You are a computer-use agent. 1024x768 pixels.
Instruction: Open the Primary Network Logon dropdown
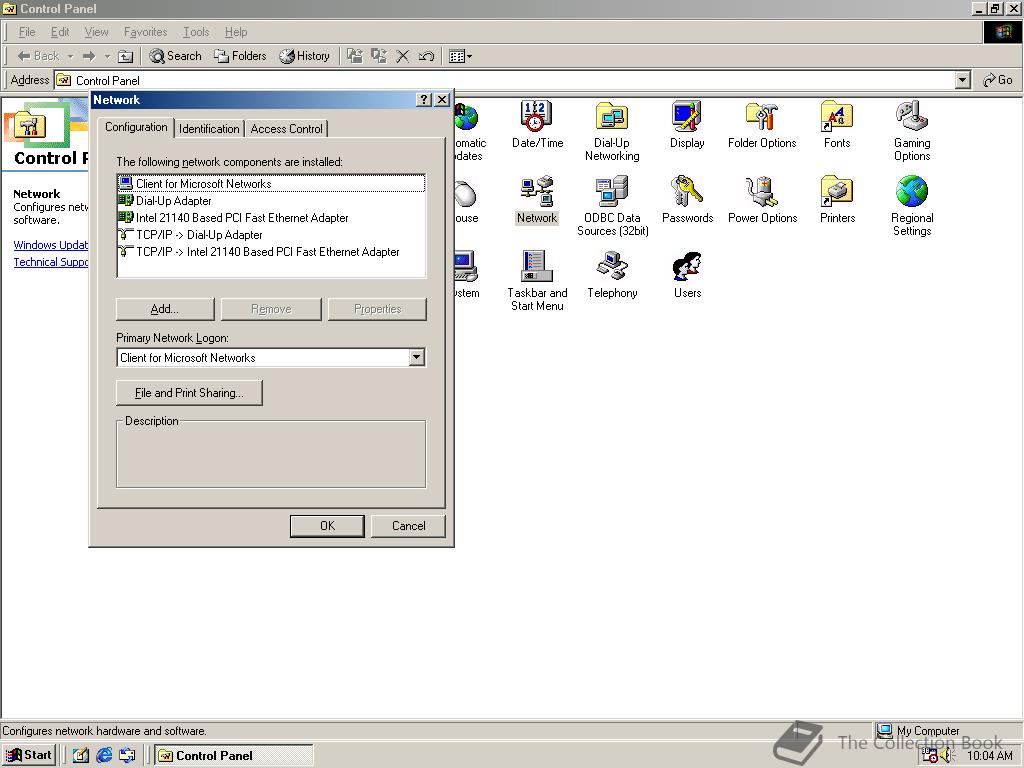pos(417,357)
